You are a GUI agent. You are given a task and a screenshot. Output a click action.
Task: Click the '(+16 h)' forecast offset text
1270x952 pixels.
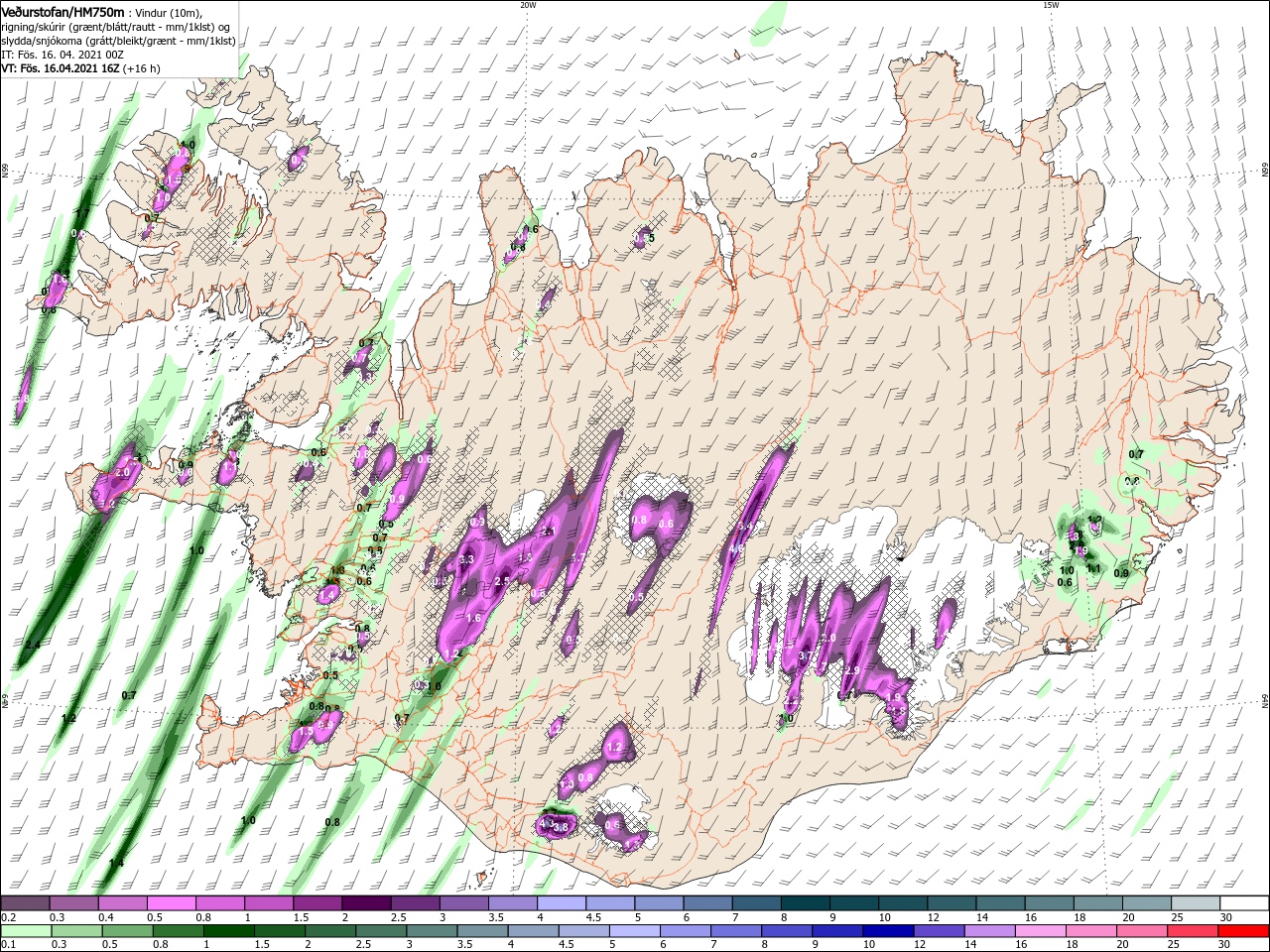click(142, 69)
